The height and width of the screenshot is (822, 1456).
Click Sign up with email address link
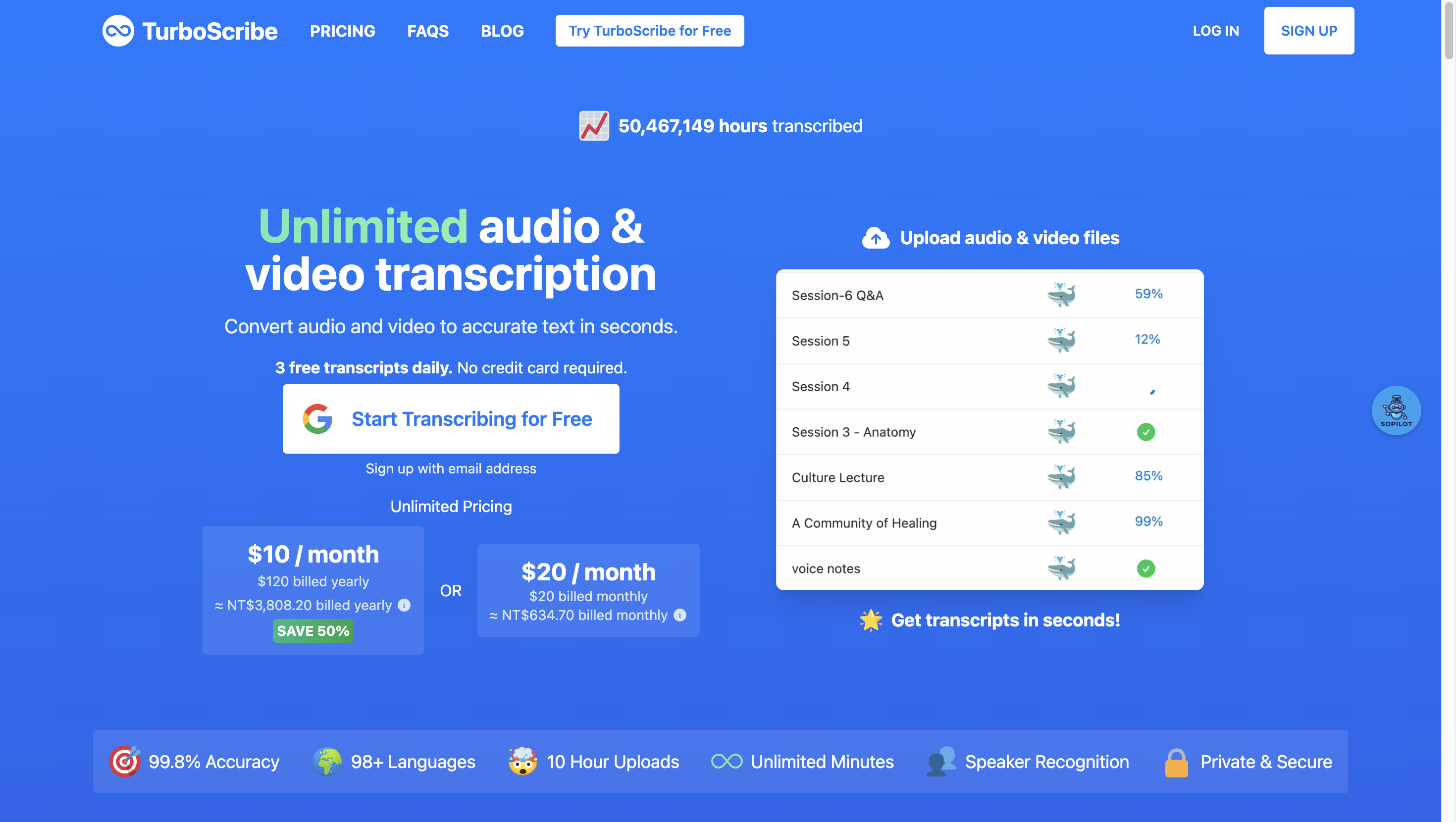(x=451, y=468)
